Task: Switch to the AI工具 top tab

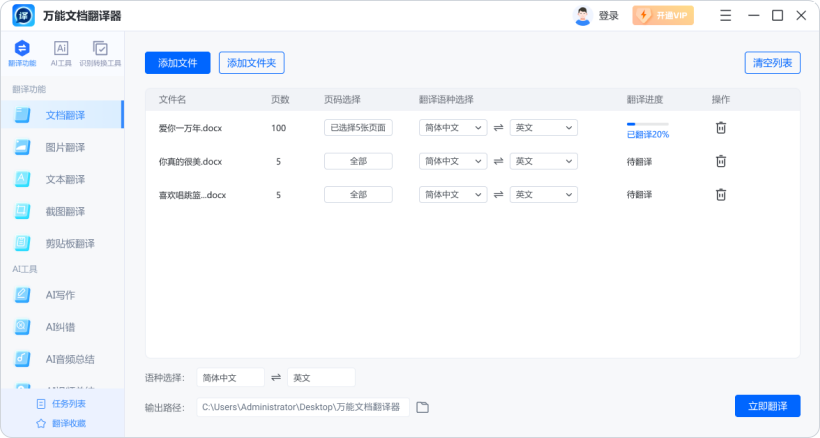Action: click(x=61, y=53)
